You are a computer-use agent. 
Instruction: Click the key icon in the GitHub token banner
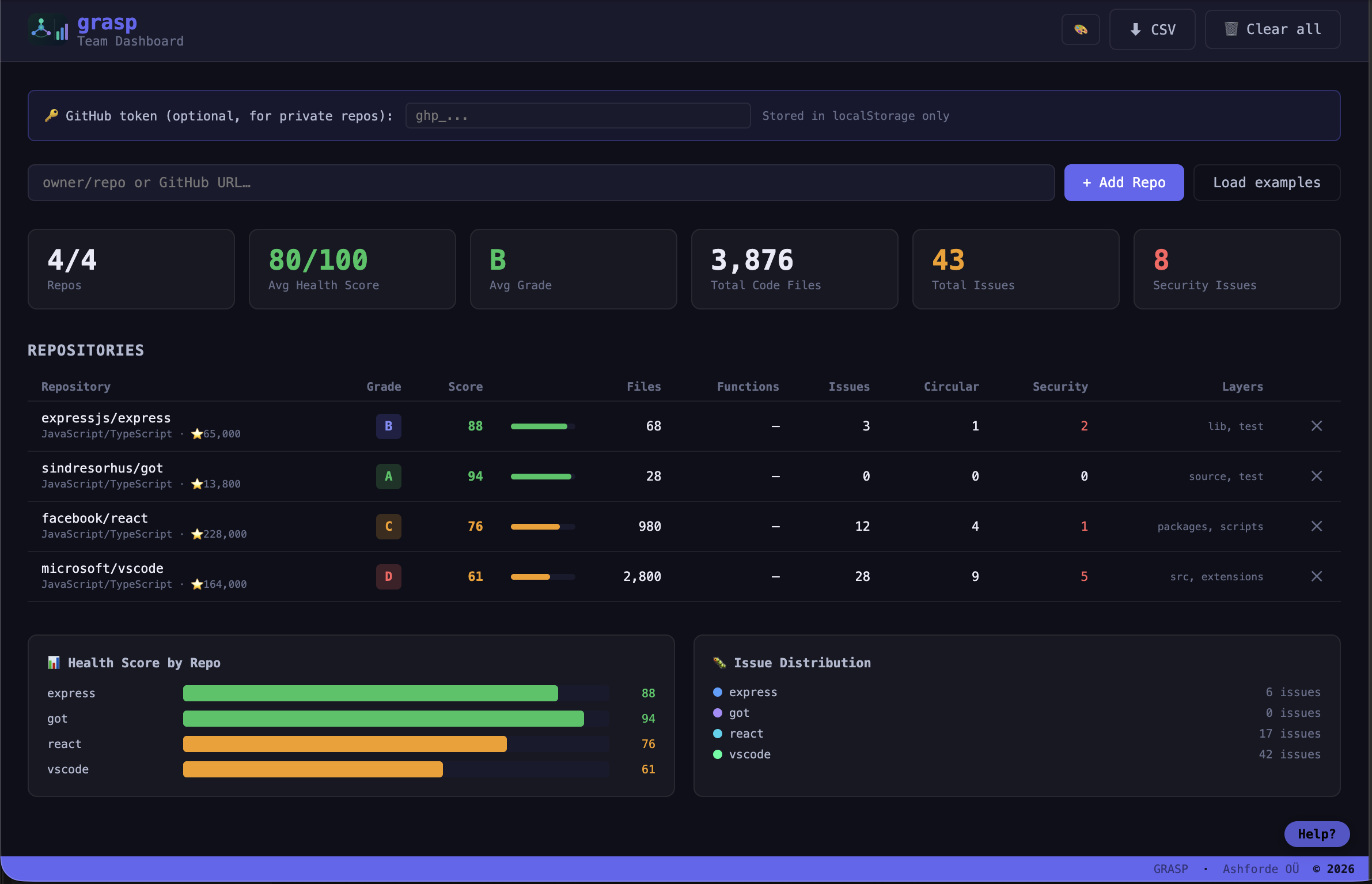51,115
